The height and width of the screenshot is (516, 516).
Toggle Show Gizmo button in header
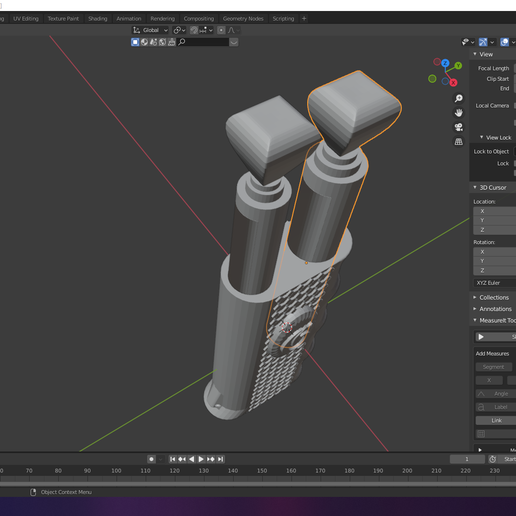click(483, 42)
